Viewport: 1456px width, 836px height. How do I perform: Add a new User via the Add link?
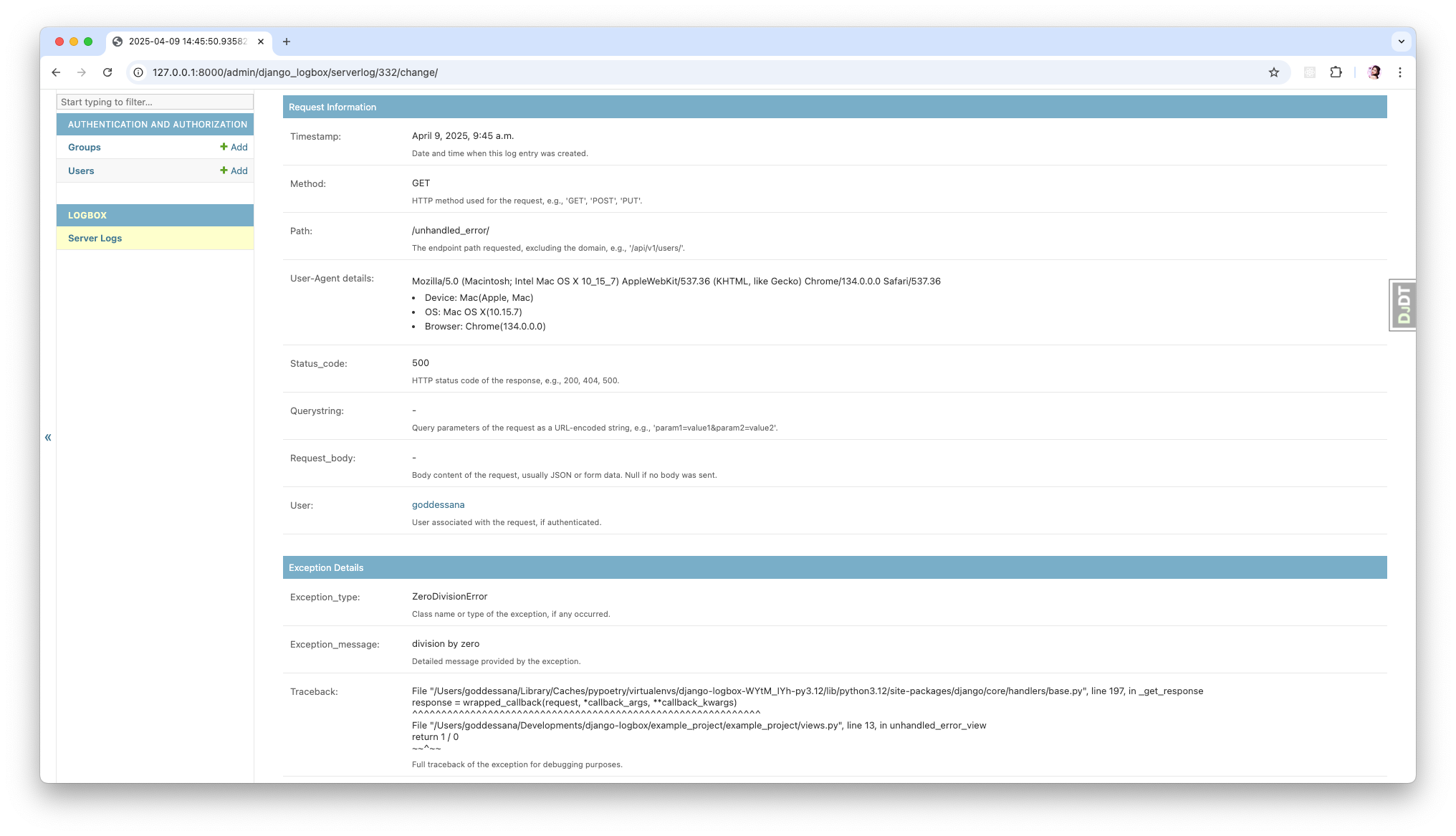[x=234, y=170]
